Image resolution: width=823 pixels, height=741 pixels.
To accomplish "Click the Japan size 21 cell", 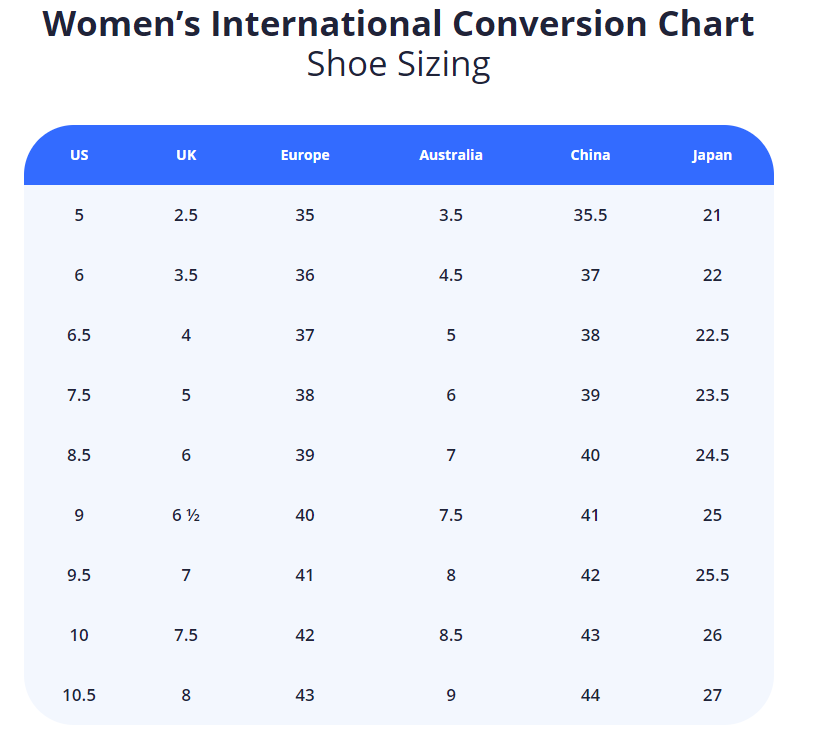I will [712, 215].
